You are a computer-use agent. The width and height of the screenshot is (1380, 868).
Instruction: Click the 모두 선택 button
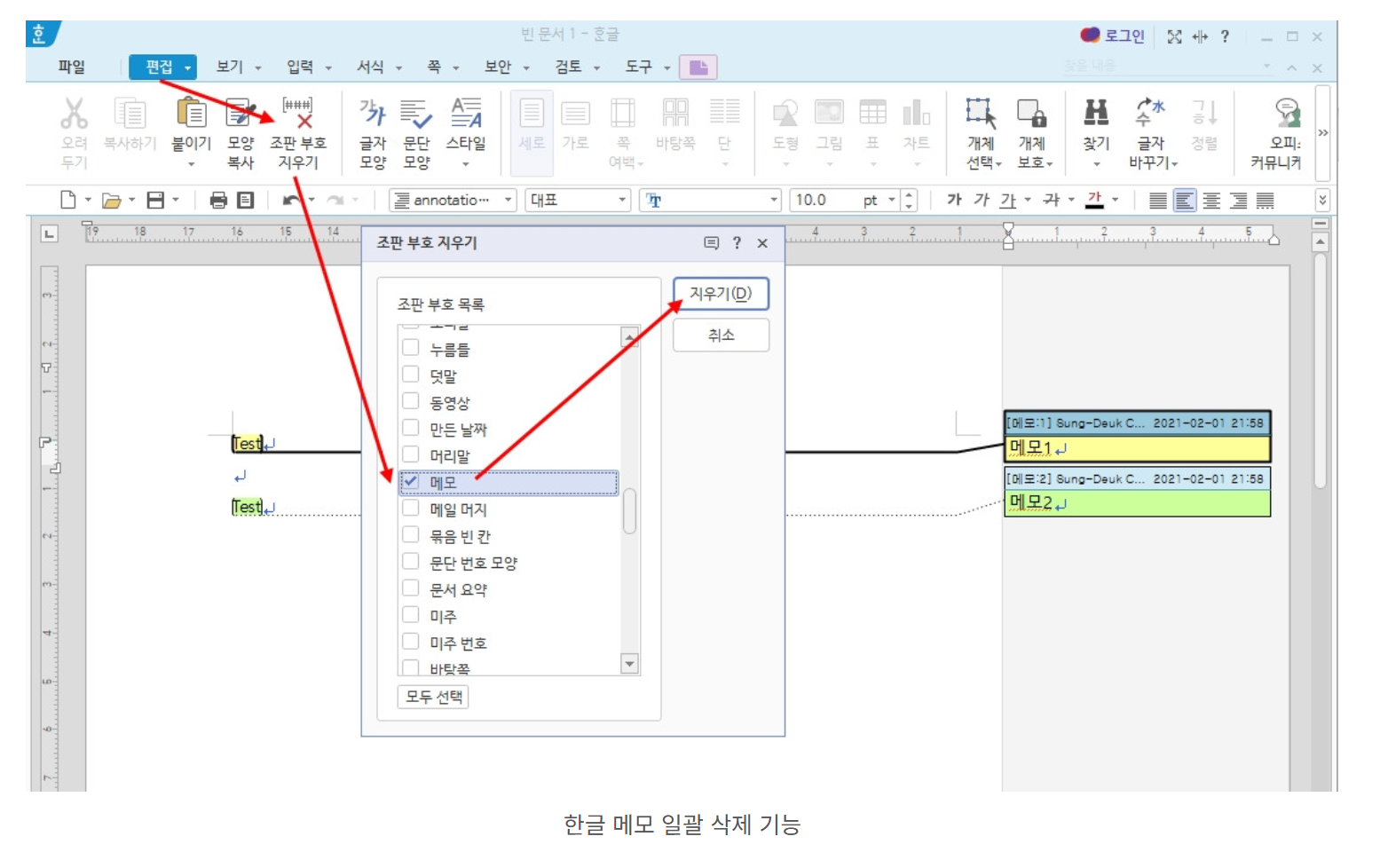433,697
